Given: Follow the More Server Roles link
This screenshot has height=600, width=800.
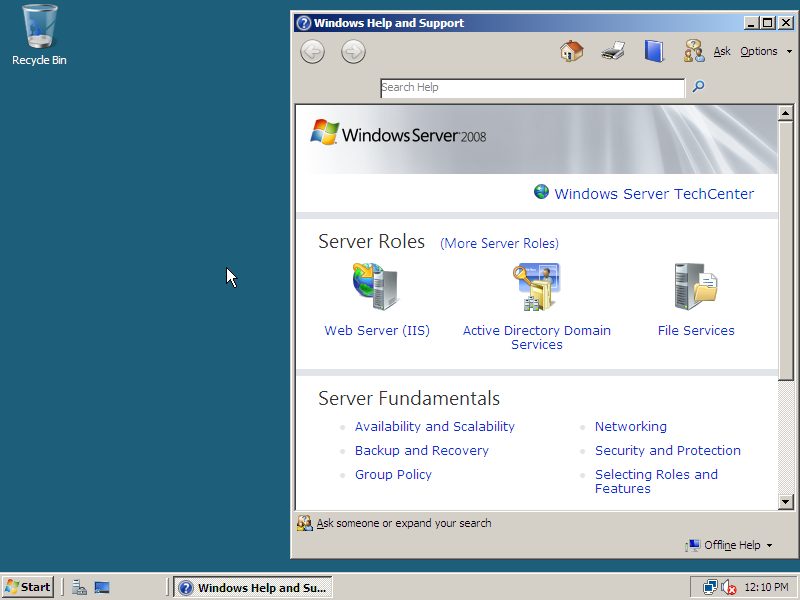Looking at the screenshot, I should [499, 243].
